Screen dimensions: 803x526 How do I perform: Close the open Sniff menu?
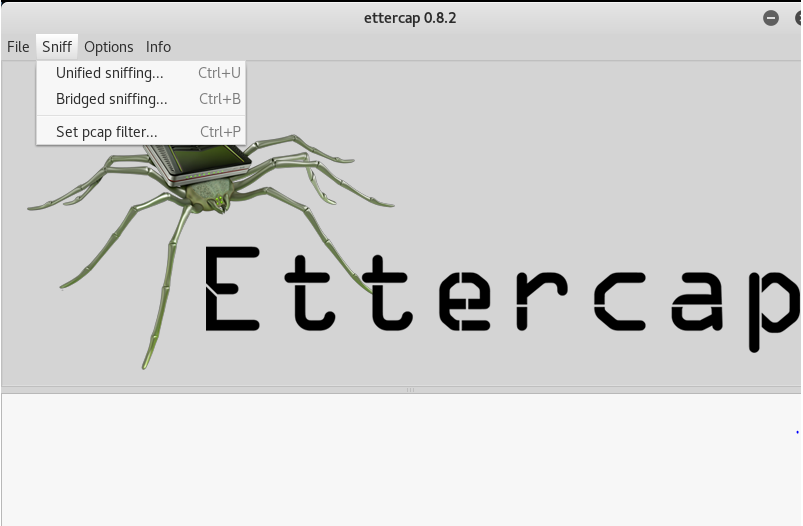coord(57,47)
